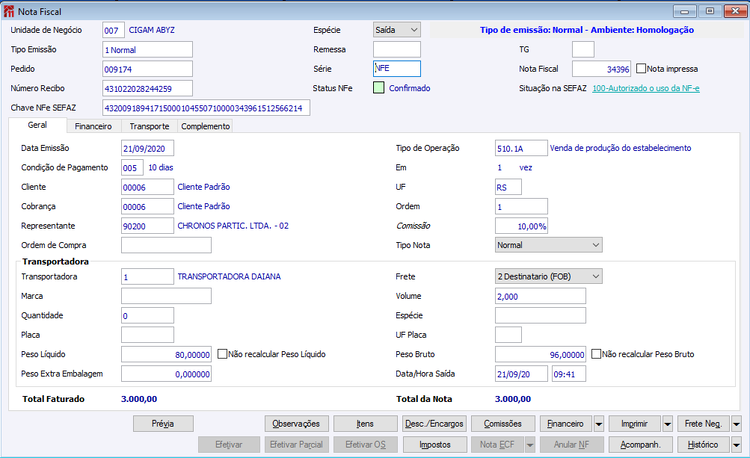Open Desc./Encargos button
The width and height of the screenshot is (750, 458).
(434, 424)
